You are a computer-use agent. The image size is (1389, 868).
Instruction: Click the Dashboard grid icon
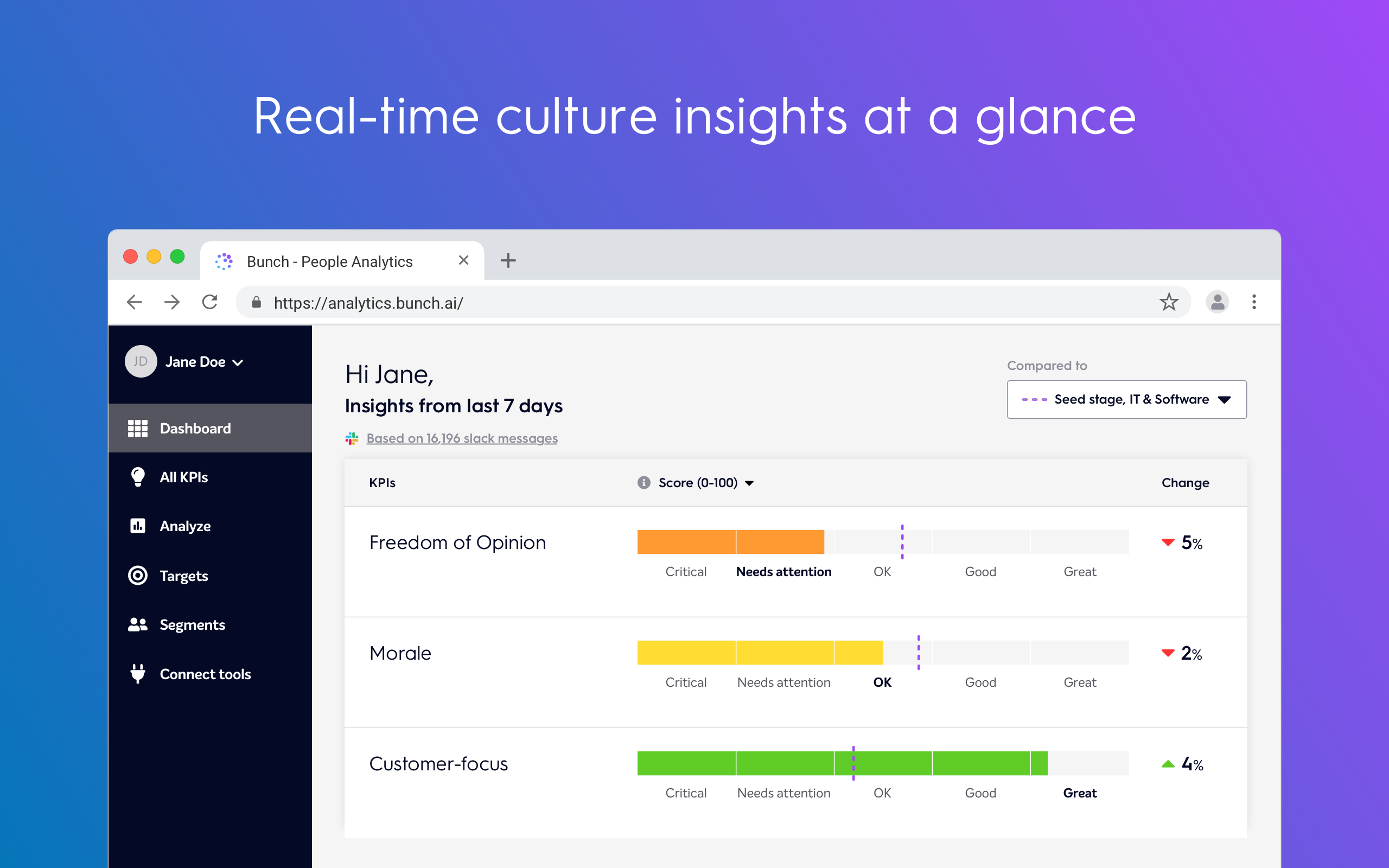(x=138, y=428)
